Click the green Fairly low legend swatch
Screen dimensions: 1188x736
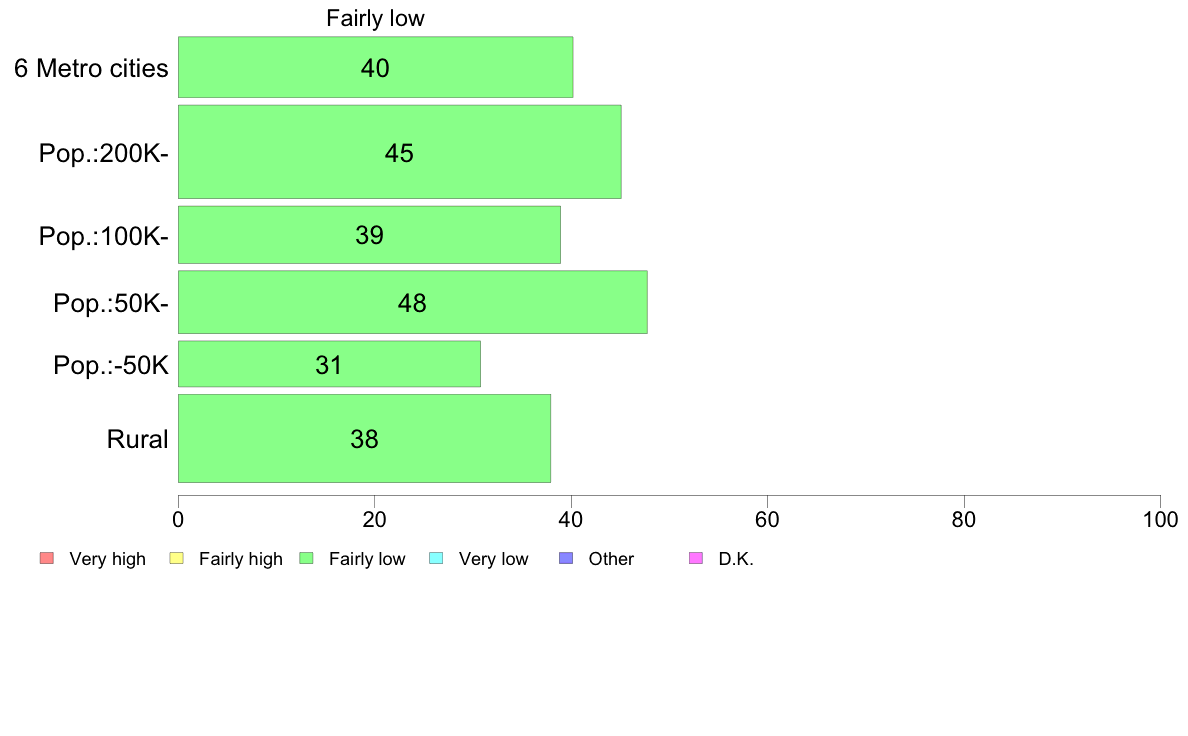click(x=307, y=559)
